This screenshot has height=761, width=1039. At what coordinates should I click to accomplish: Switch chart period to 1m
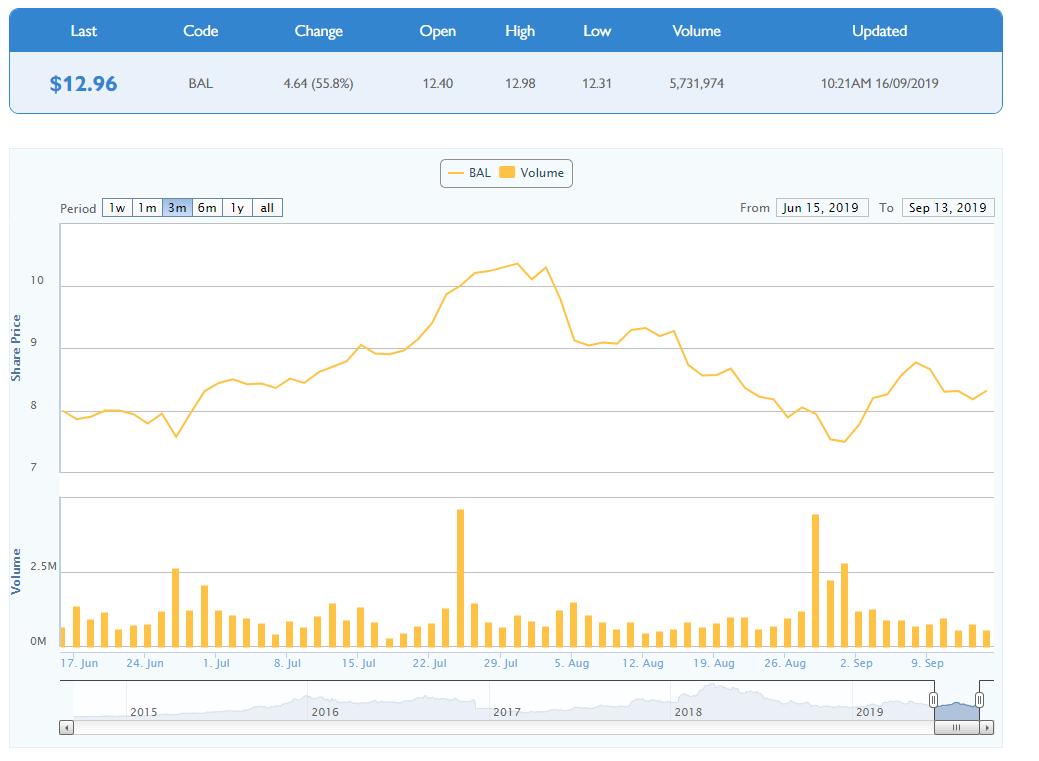coord(147,208)
